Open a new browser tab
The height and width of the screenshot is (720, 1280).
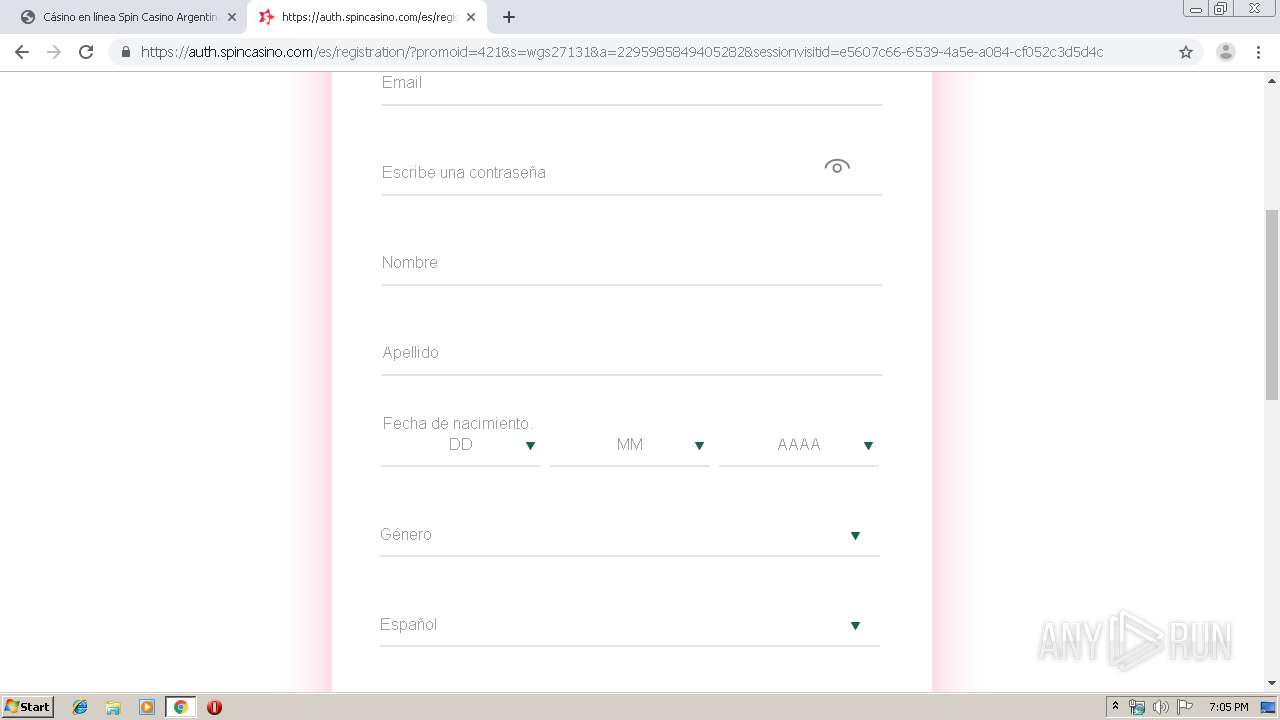[509, 17]
